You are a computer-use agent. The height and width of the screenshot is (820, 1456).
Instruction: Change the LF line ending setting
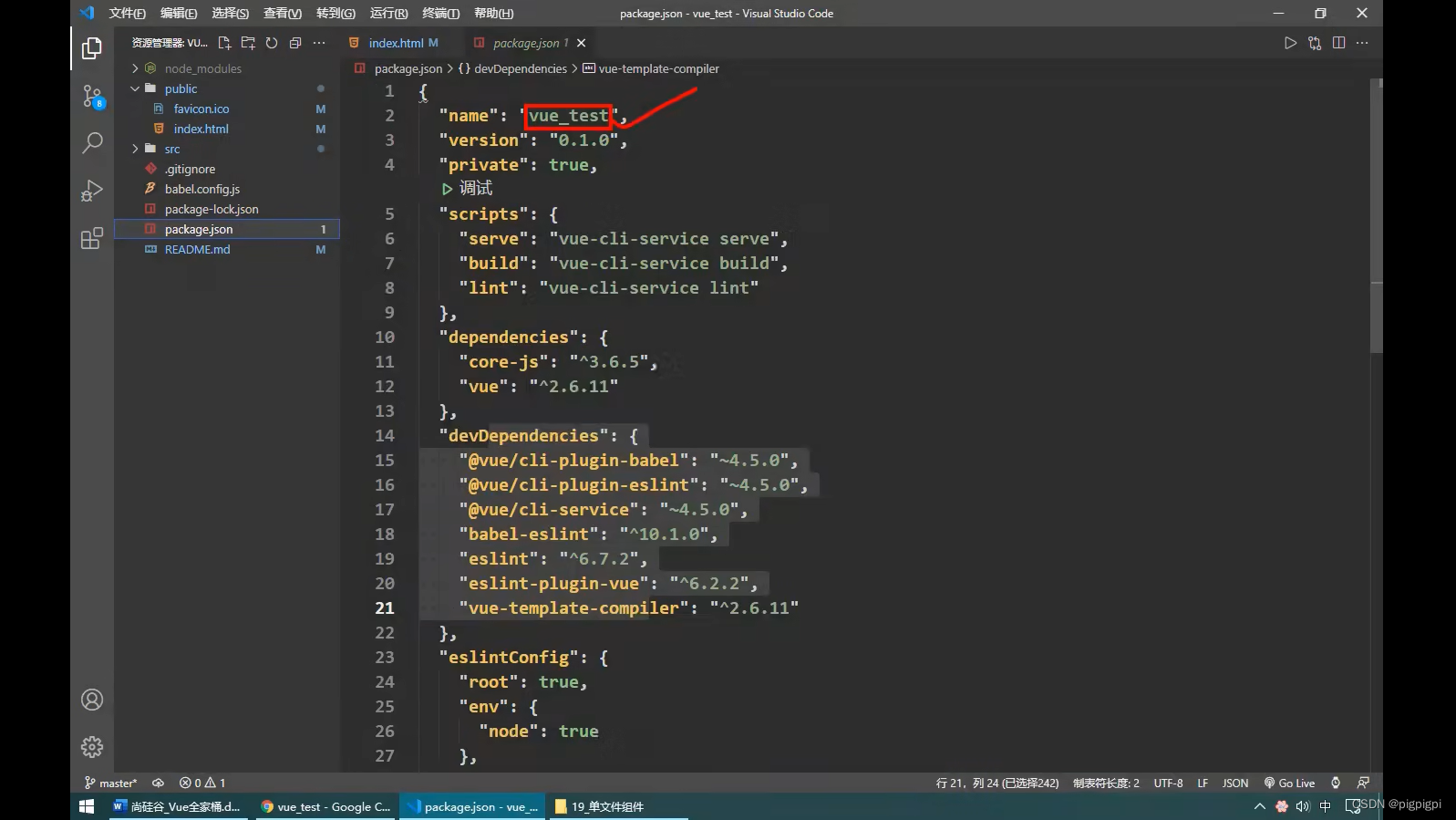1203,783
